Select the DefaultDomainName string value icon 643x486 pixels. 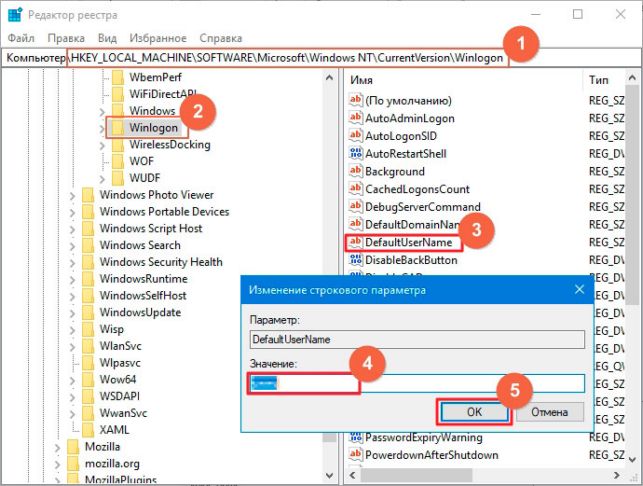pos(356,224)
